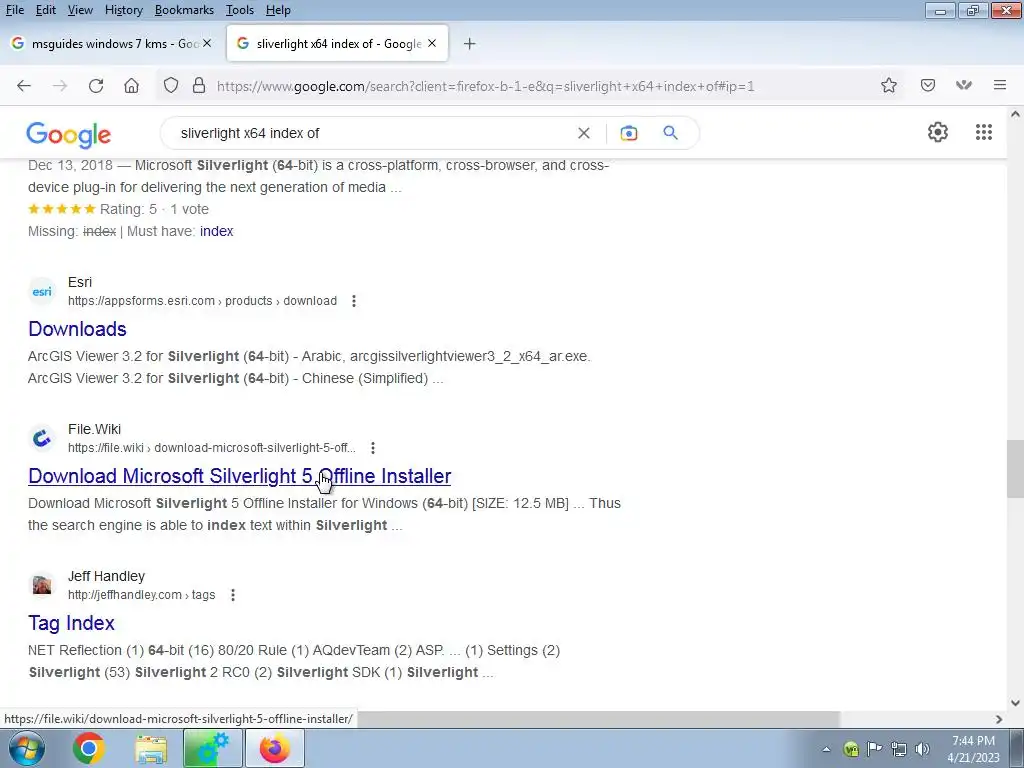Open the Google apps grid
This screenshot has width=1024, height=768.
coord(984,132)
